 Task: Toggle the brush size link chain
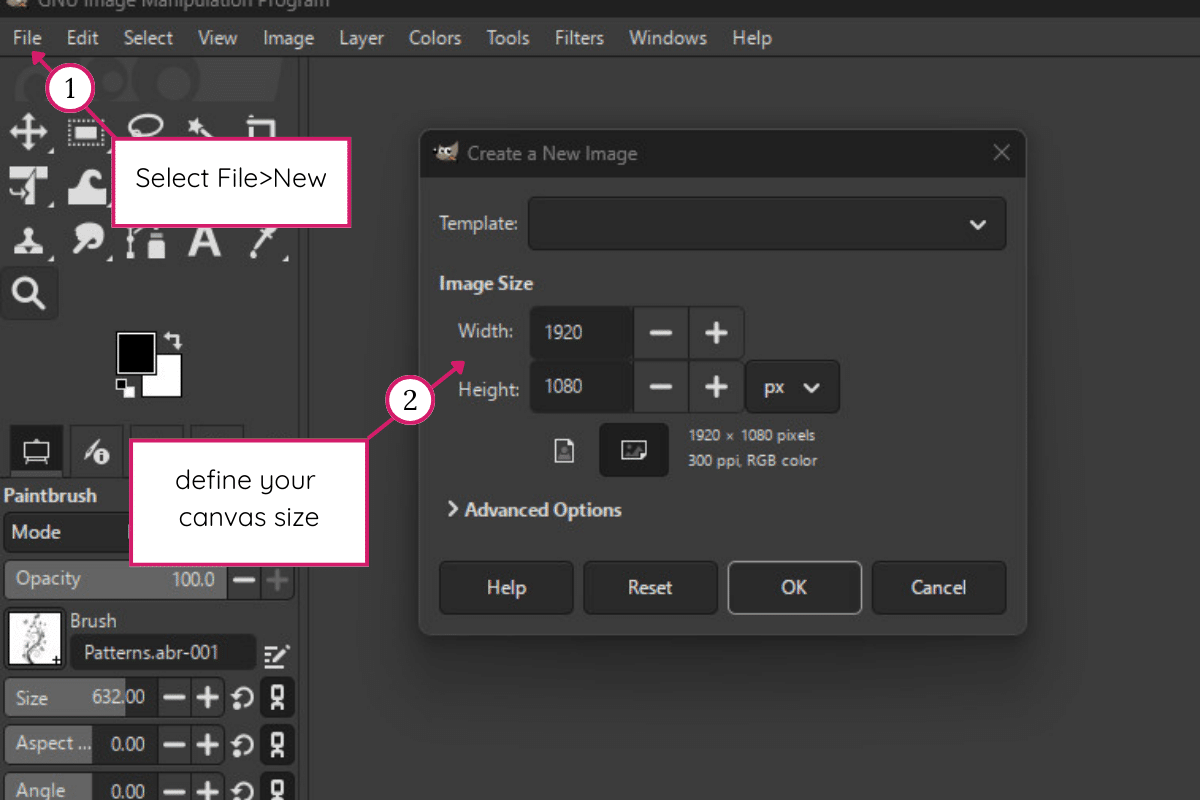(x=277, y=697)
